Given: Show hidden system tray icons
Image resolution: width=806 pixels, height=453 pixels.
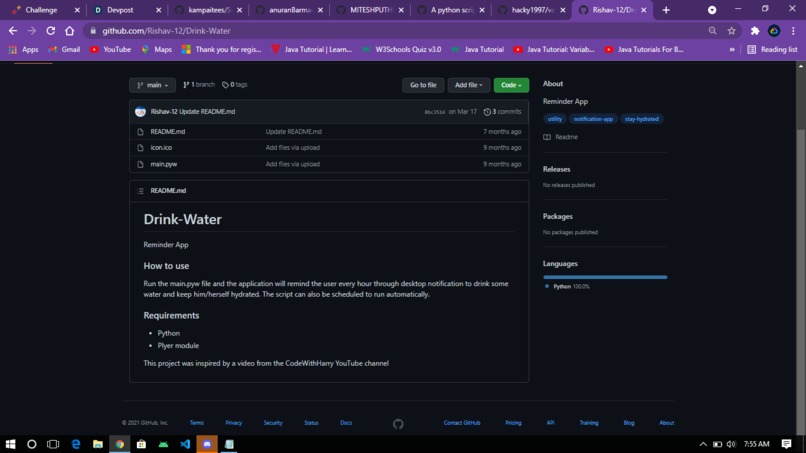Looking at the screenshot, I should point(703,444).
